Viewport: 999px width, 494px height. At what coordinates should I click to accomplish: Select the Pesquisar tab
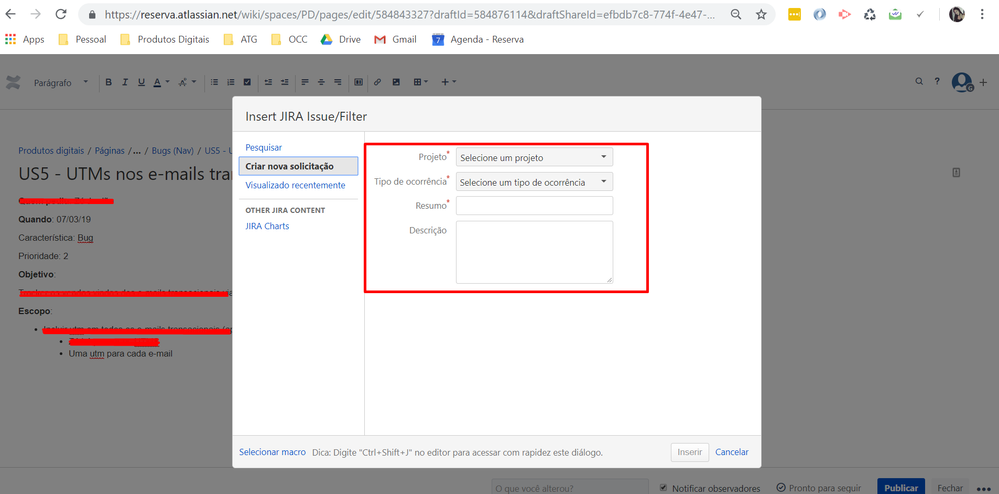click(x=264, y=147)
